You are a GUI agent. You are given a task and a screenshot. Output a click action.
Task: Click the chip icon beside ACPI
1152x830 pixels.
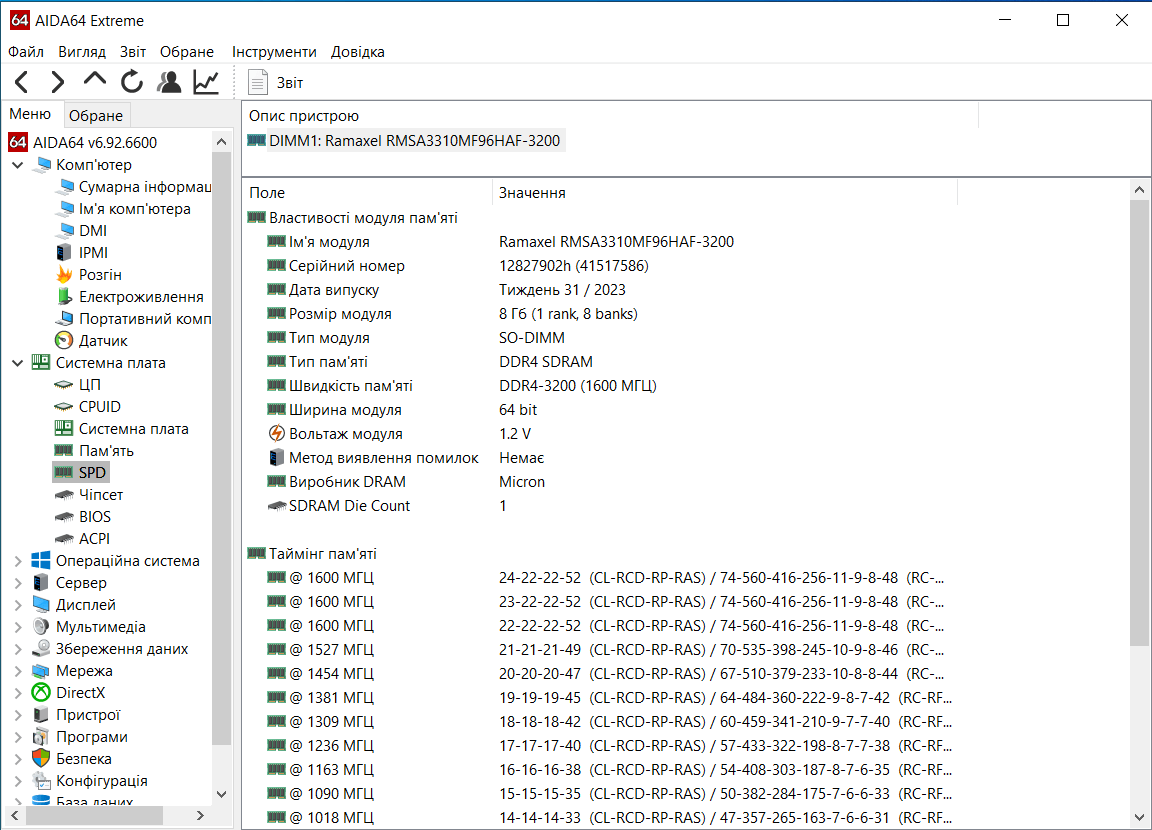coord(64,539)
